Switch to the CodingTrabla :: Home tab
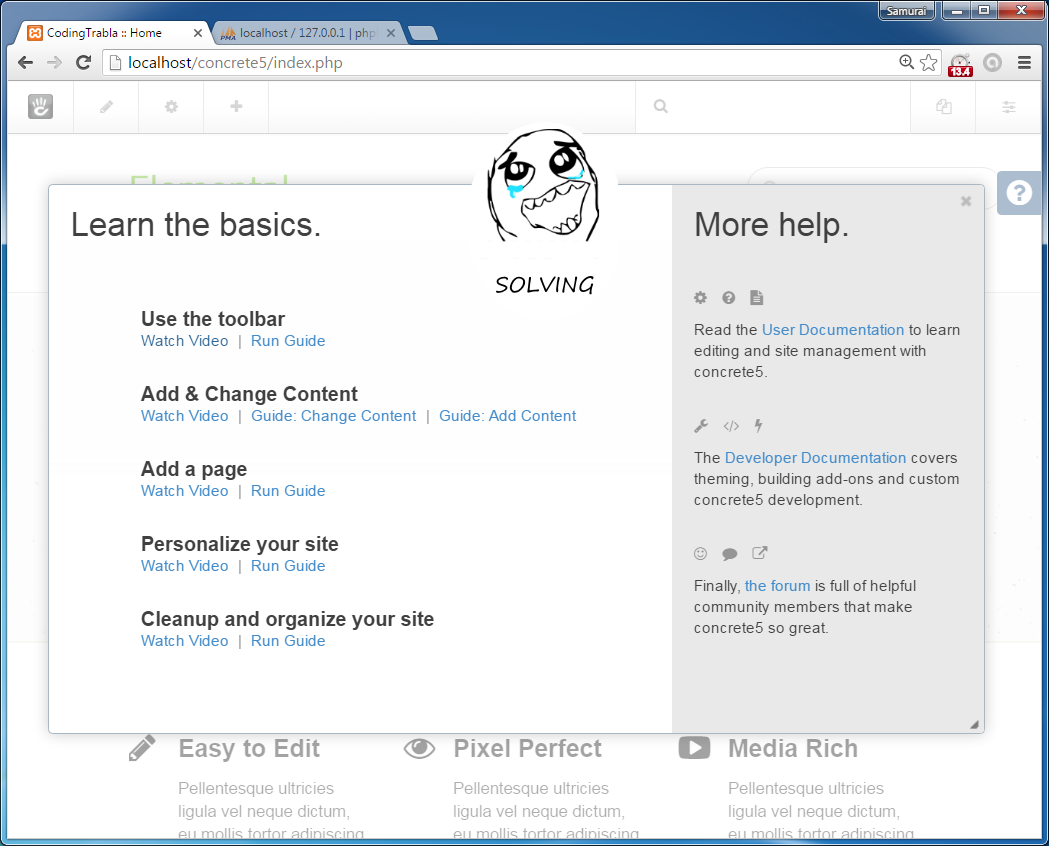Viewport: 1049px width, 846px height. (110, 33)
